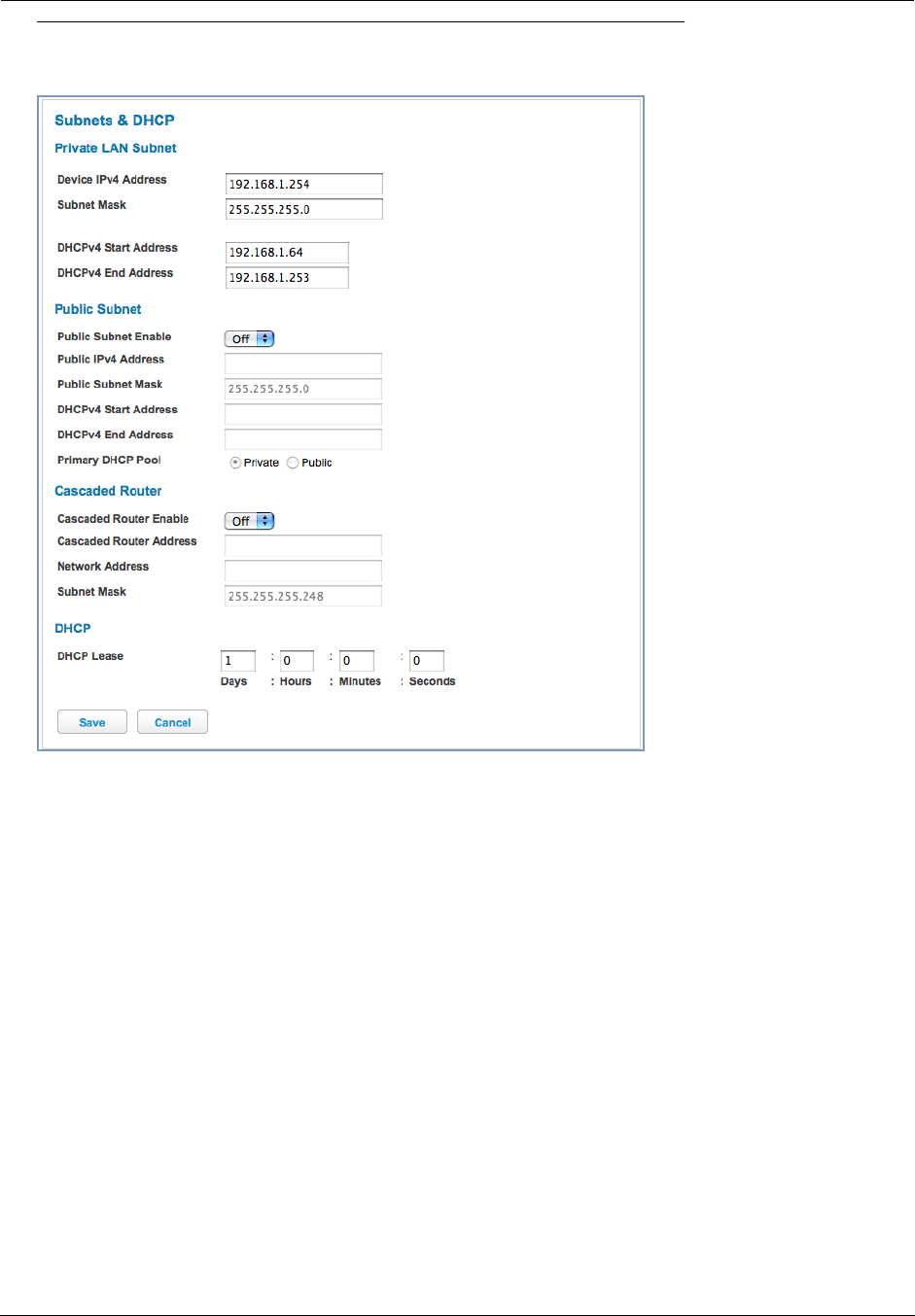The height and width of the screenshot is (1316, 915).
Task: Click the Primary DHCP Pool label
Action: click(109, 460)
